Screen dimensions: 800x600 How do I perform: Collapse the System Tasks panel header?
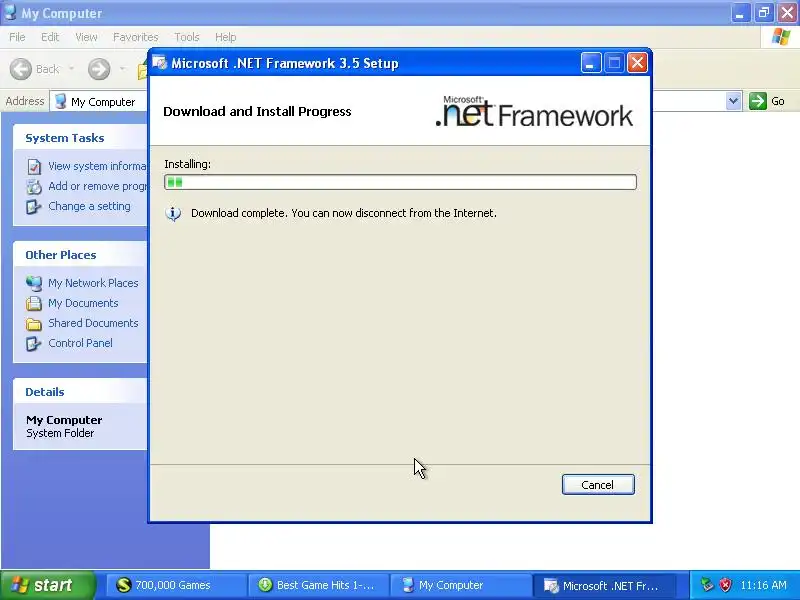(81, 138)
